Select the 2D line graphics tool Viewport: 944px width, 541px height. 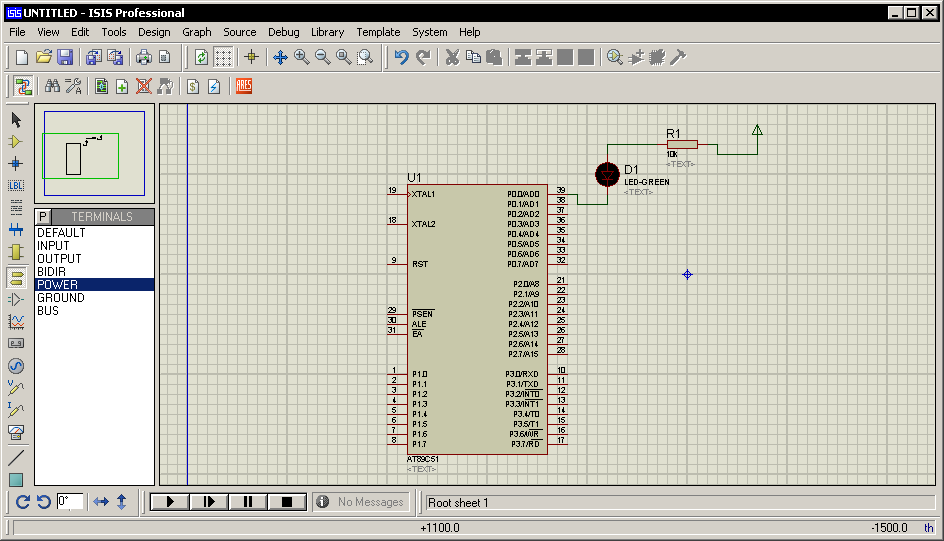(16, 458)
